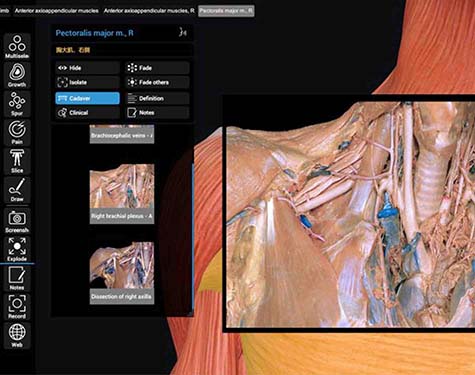Select 'Anterior axioappendicular muscles' breadcrumb
The height and width of the screenshot is (375, 475).
(57, 11)
